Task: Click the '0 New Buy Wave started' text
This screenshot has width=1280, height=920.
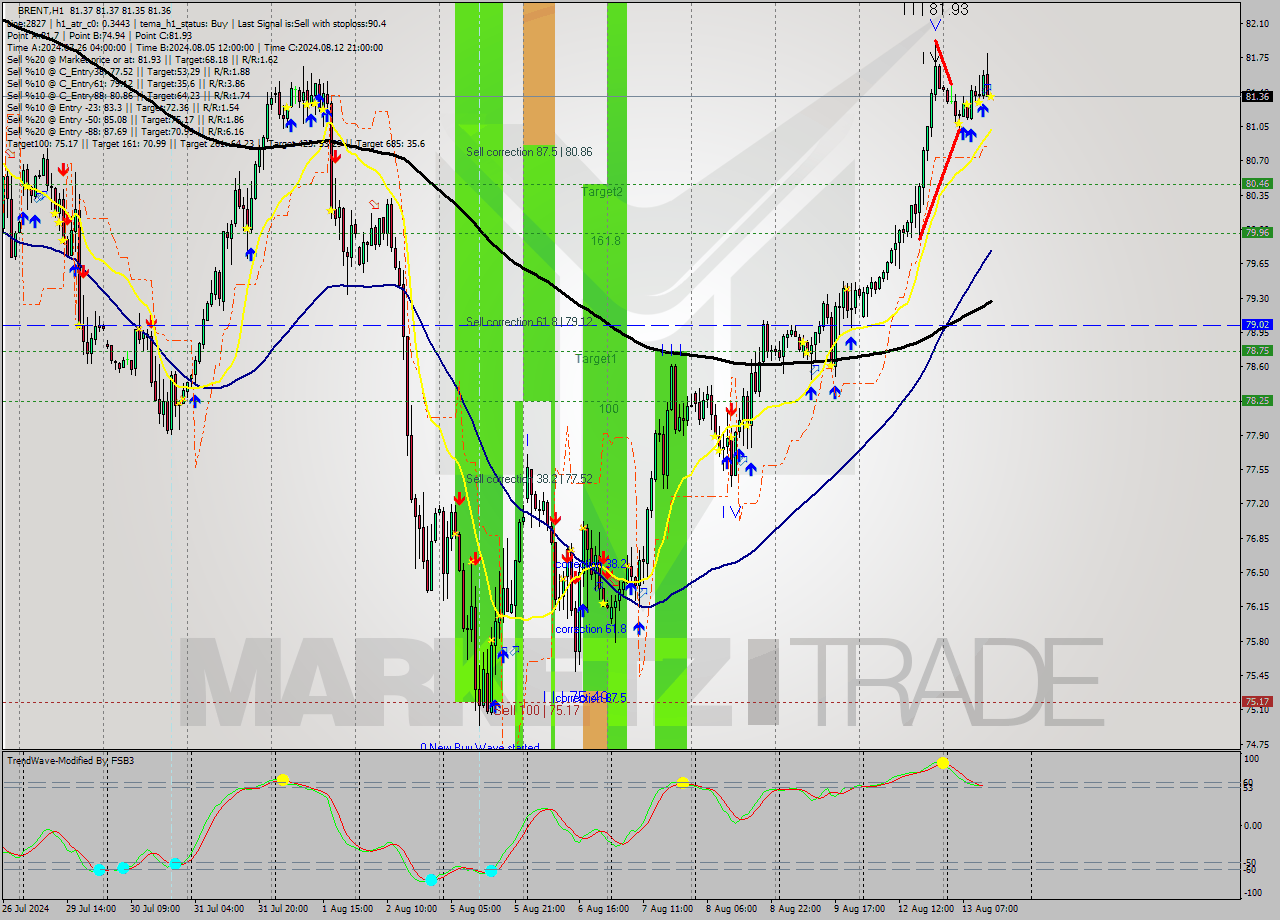Action: point(480,747)
